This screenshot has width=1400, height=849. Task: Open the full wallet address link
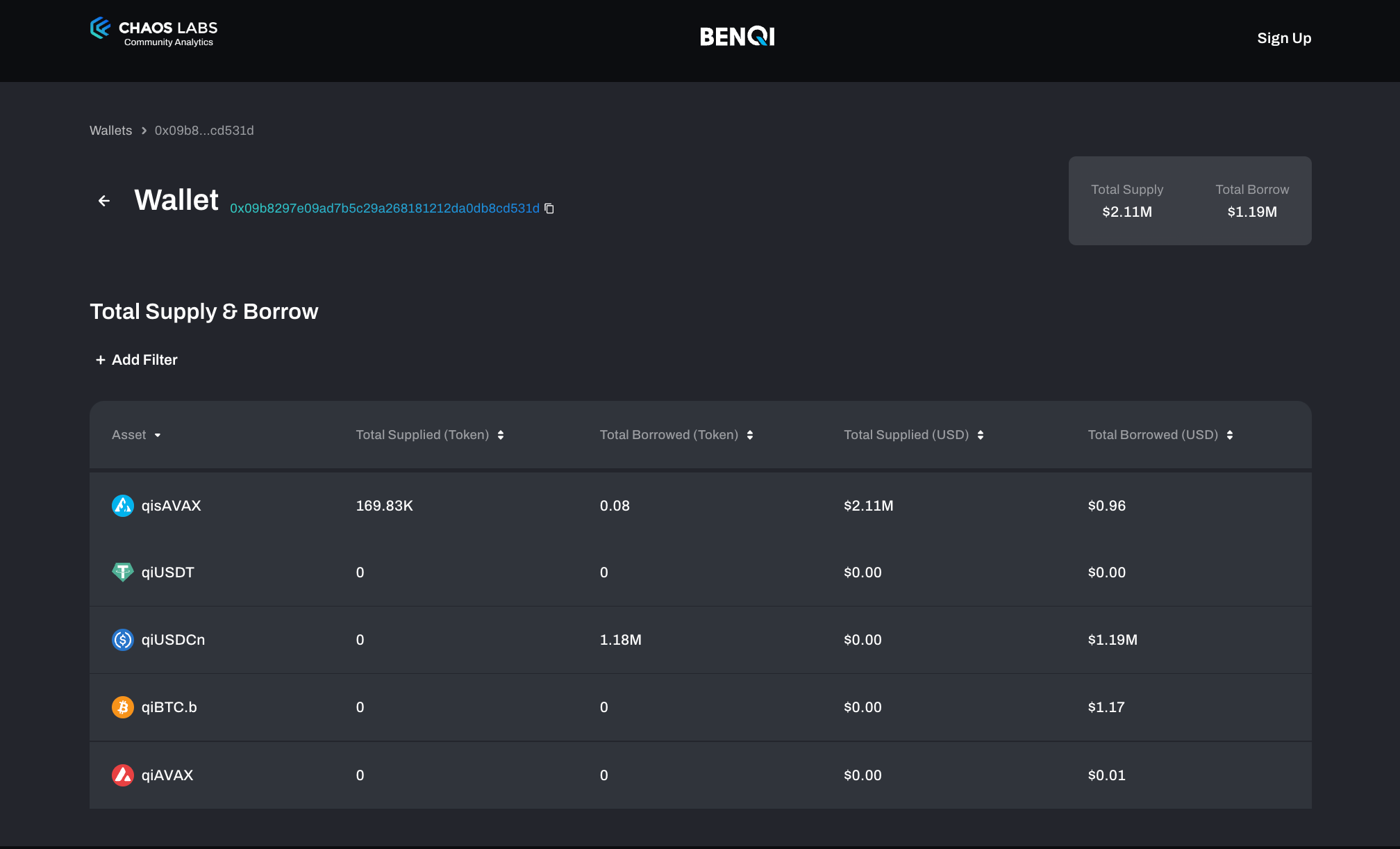(385, 208)
